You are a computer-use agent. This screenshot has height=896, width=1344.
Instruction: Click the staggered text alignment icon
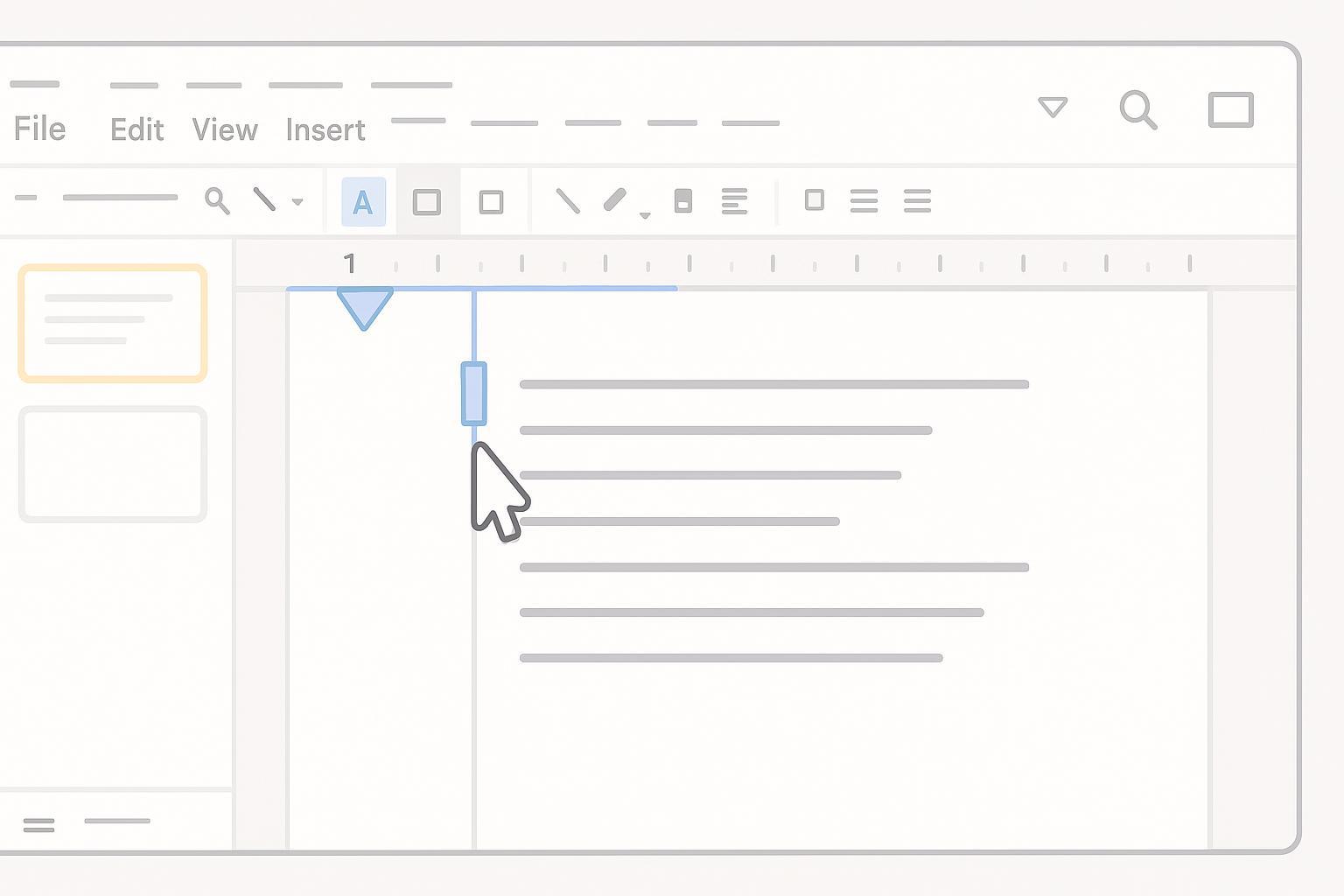point(734,200)
